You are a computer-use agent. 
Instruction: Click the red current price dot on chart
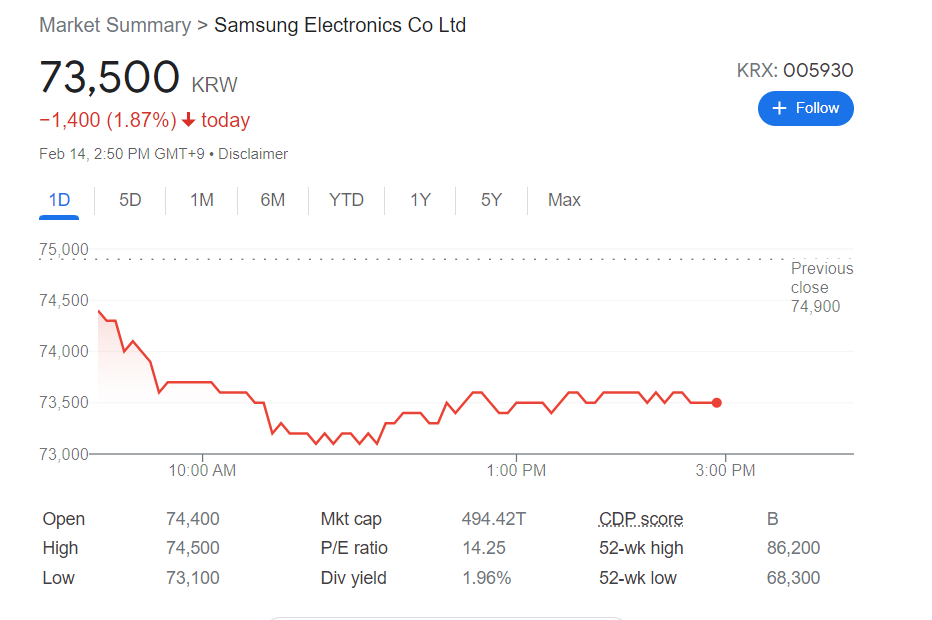(x=717, y=403)
